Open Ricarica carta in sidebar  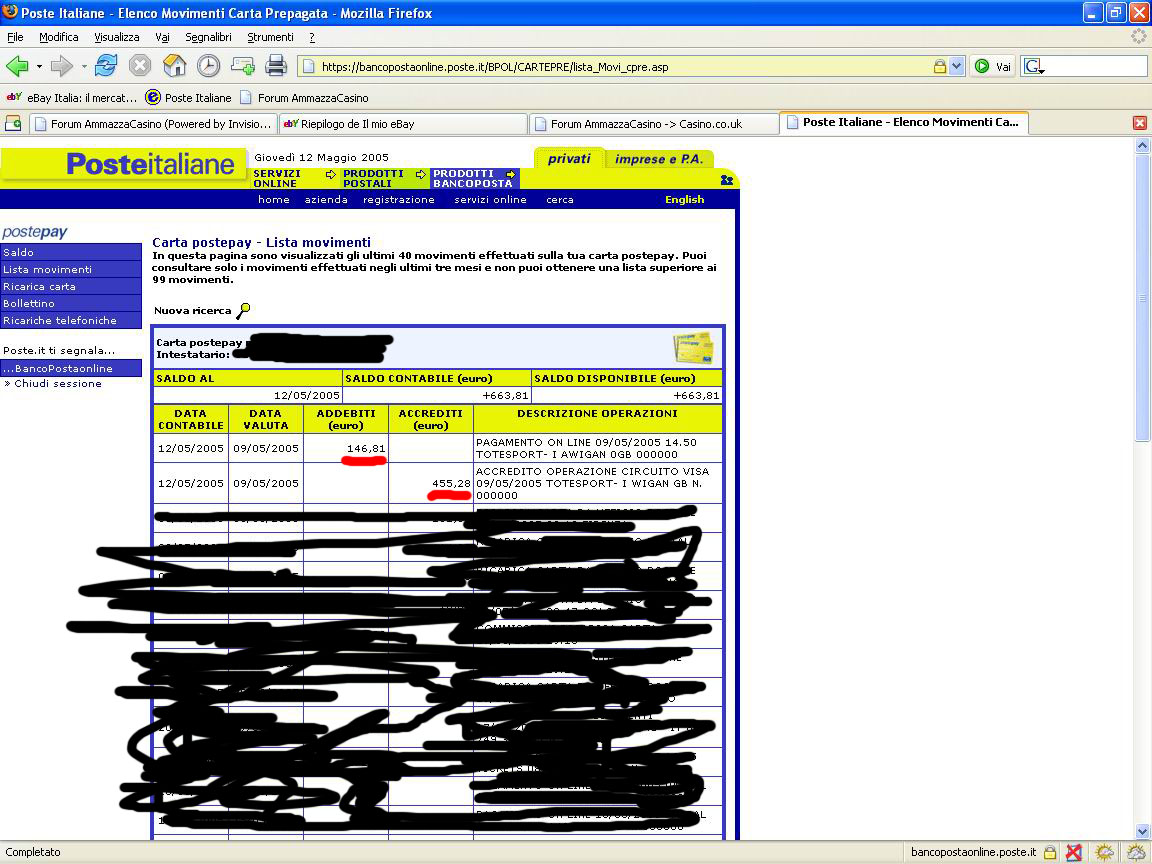[x=71, y=287]
